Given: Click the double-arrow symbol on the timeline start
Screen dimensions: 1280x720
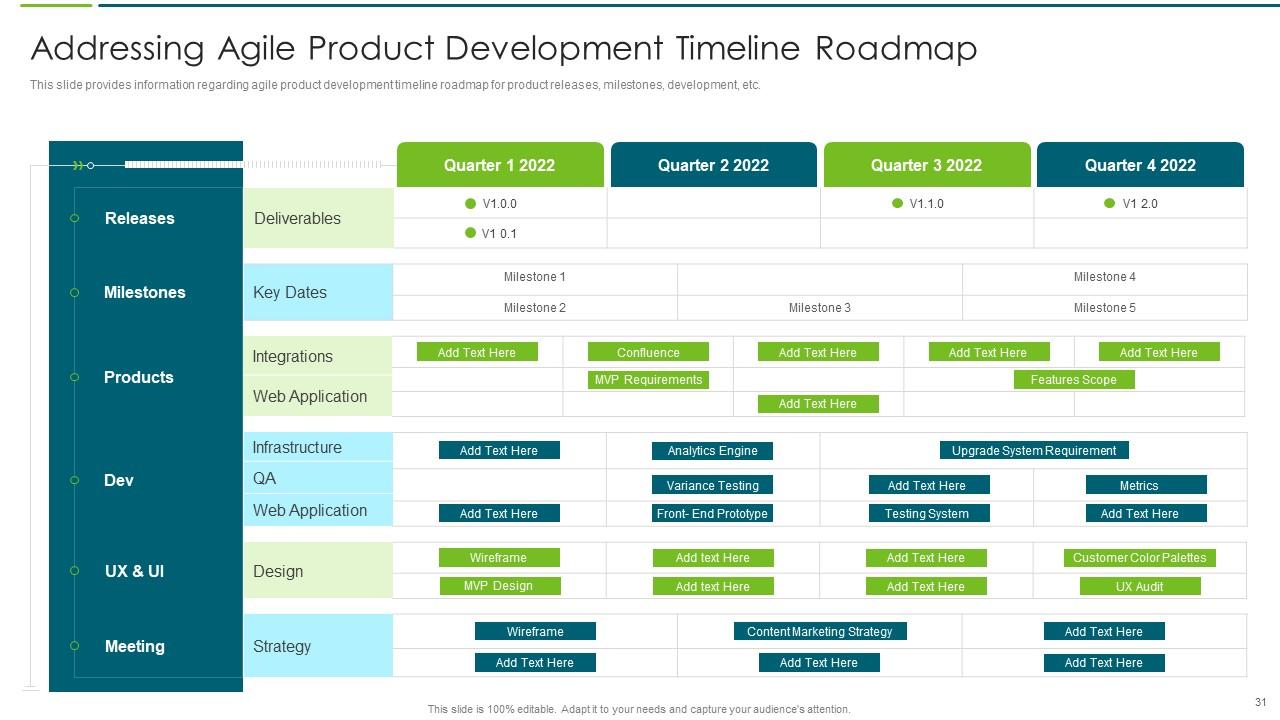Looking at the screenshot, I should pyautogui.click(x=79, y=165).
